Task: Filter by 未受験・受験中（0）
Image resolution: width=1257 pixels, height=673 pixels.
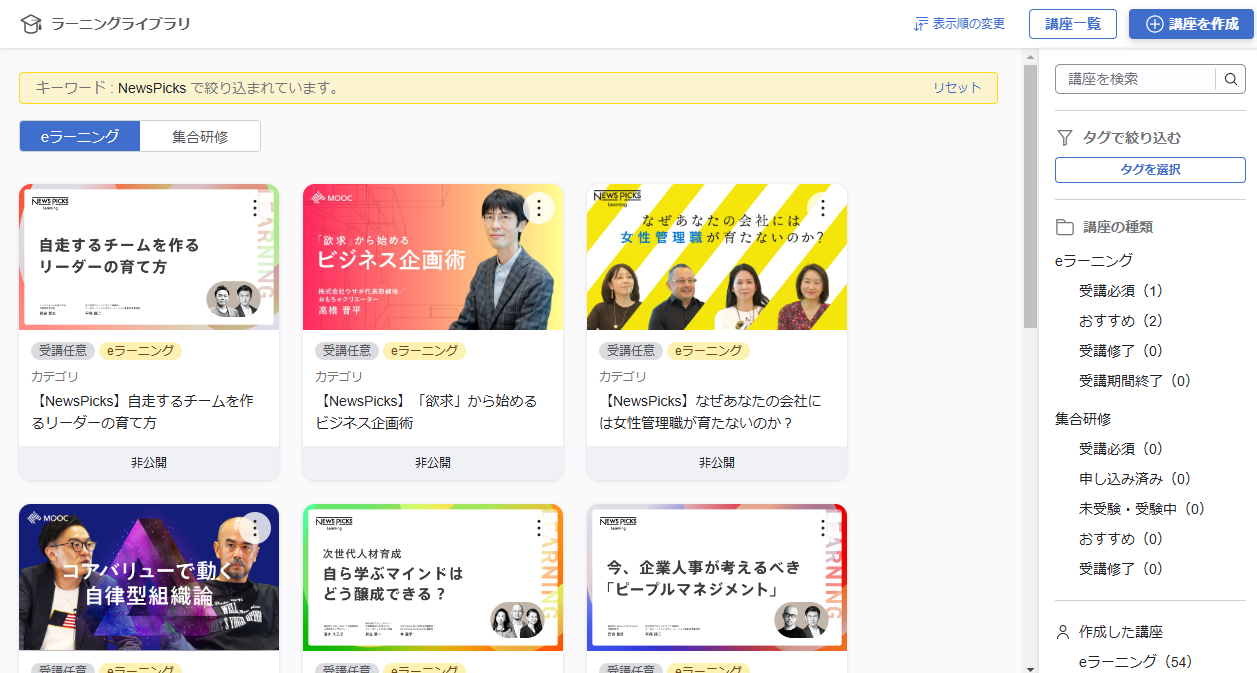Action: click(1142, 509)
